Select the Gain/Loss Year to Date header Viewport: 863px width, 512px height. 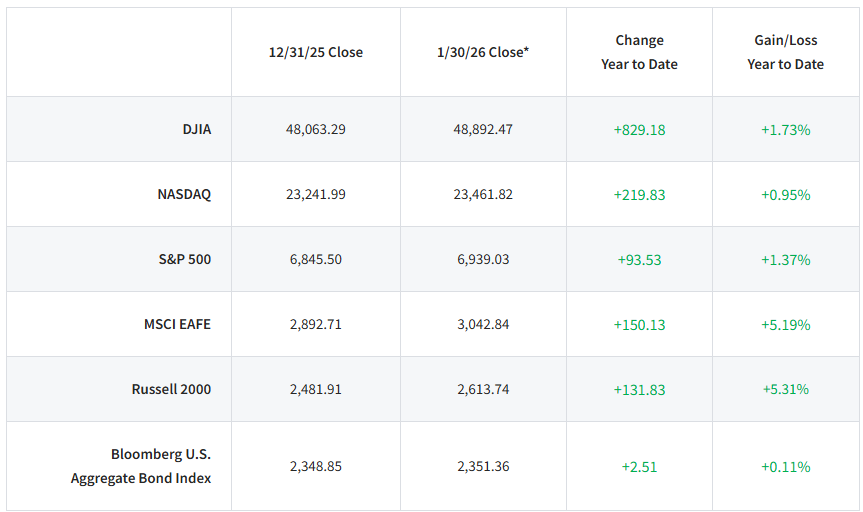[x=785, y=52]
